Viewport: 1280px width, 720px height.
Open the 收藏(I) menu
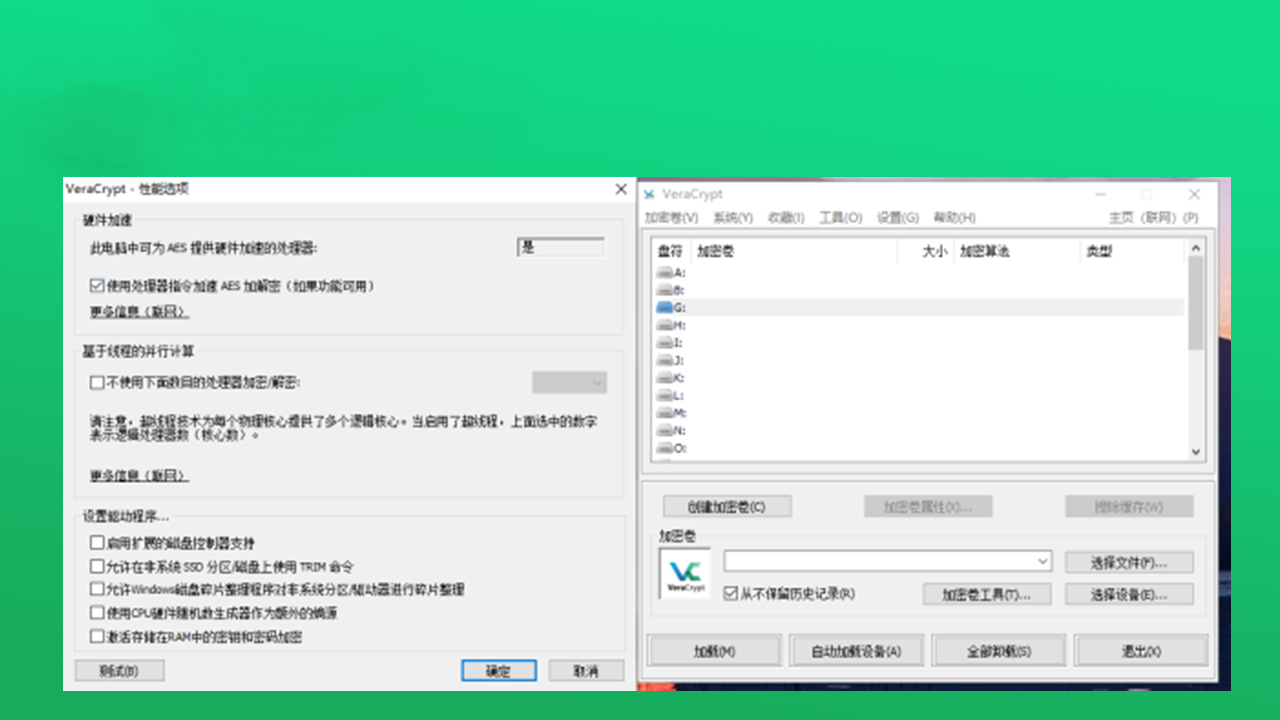pos(786,218)
